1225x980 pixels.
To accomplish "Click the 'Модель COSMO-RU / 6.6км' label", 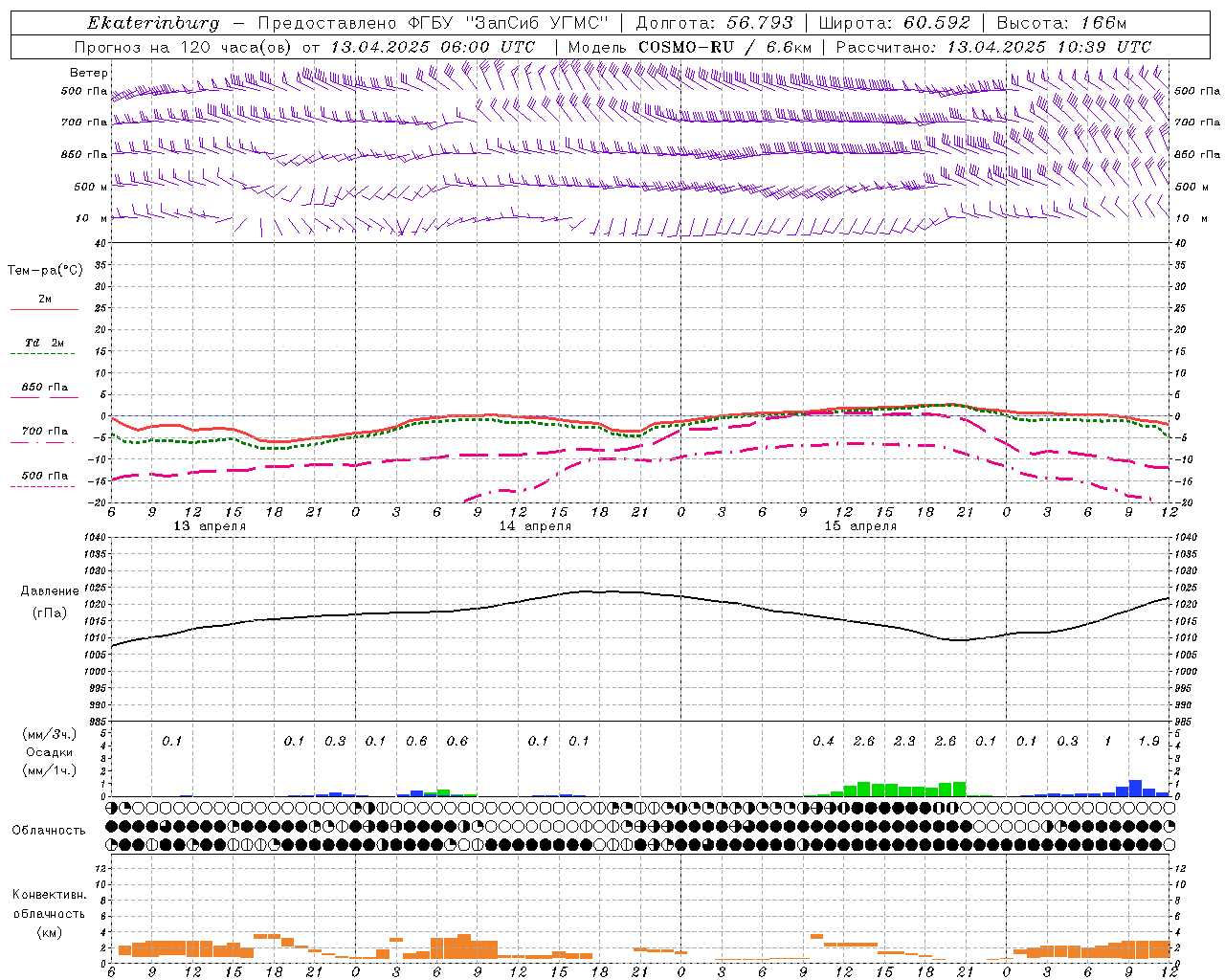I will click(689, 47).
